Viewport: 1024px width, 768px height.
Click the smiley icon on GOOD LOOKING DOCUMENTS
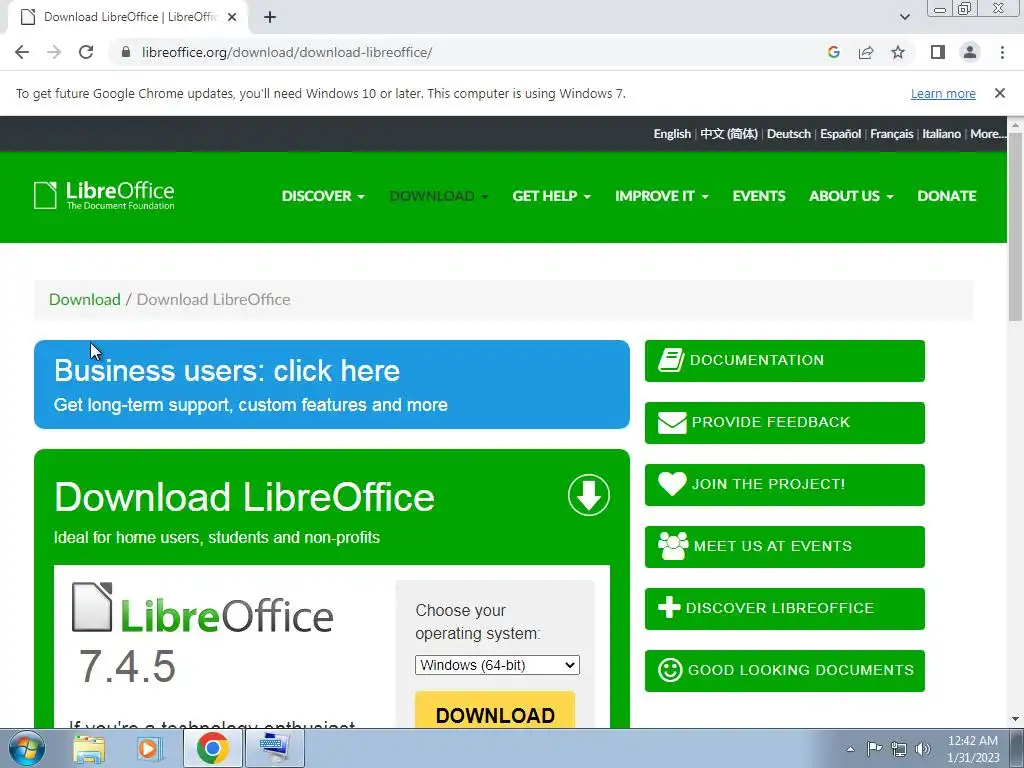click(670, 670)
